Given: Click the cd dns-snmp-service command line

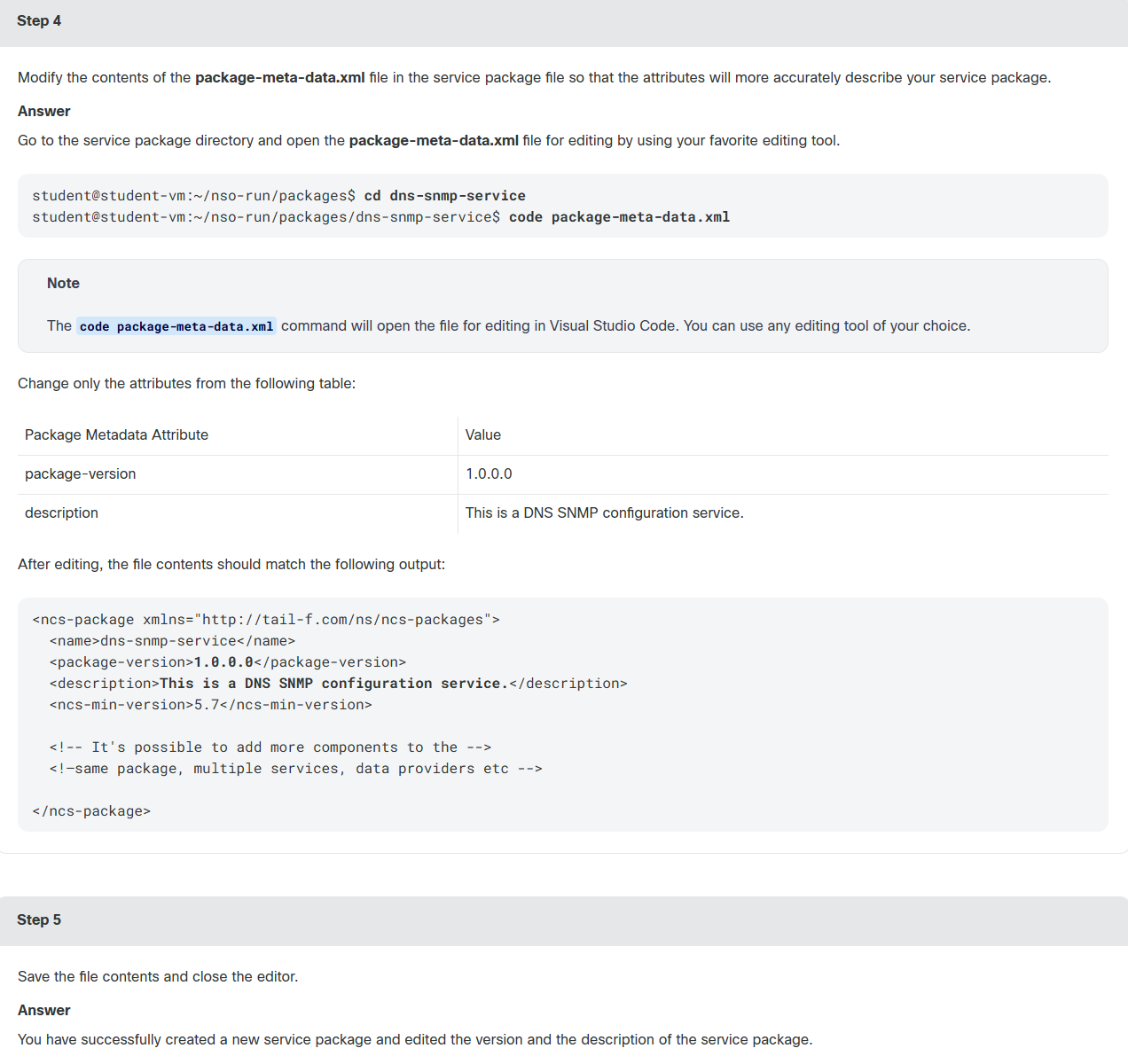Looking at the screenshot, I should pos(279,196).
